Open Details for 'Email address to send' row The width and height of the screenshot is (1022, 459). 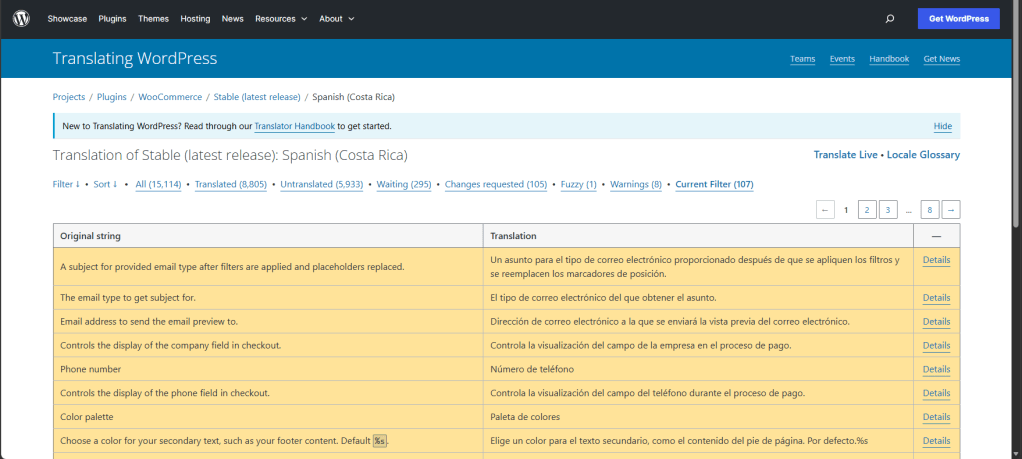936,321
